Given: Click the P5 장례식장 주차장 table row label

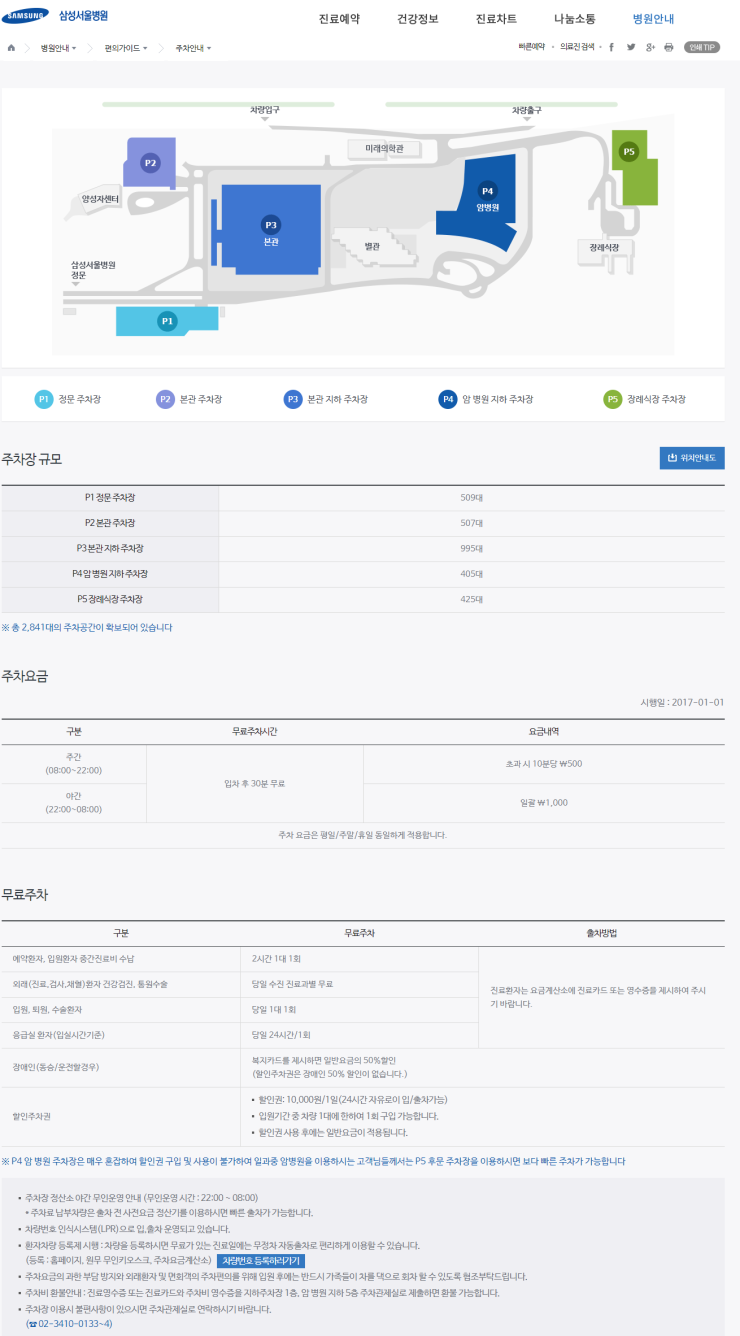Looking at the screenshot, I should (110, 600).
